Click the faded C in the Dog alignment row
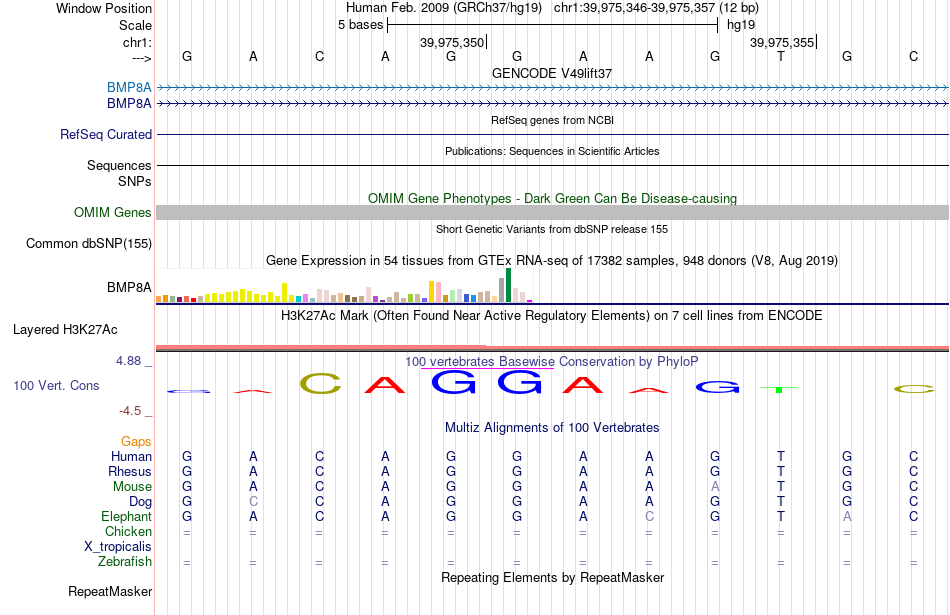This screenshot has width=950, height=615. pos(253,502)
